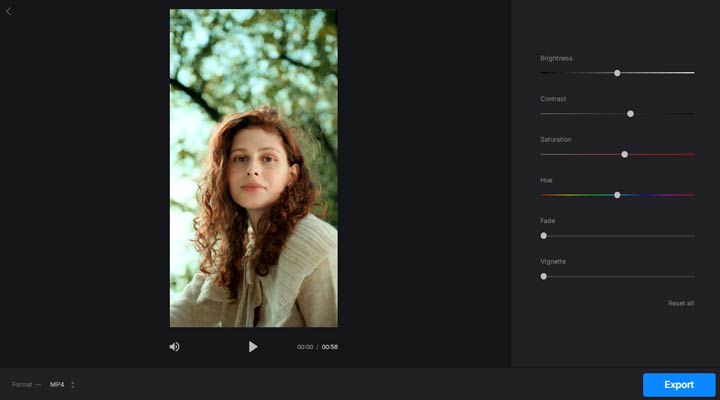Click the Fade slider handle
Viewport: 720px width, 400px height.
click(x=544, y=236)
